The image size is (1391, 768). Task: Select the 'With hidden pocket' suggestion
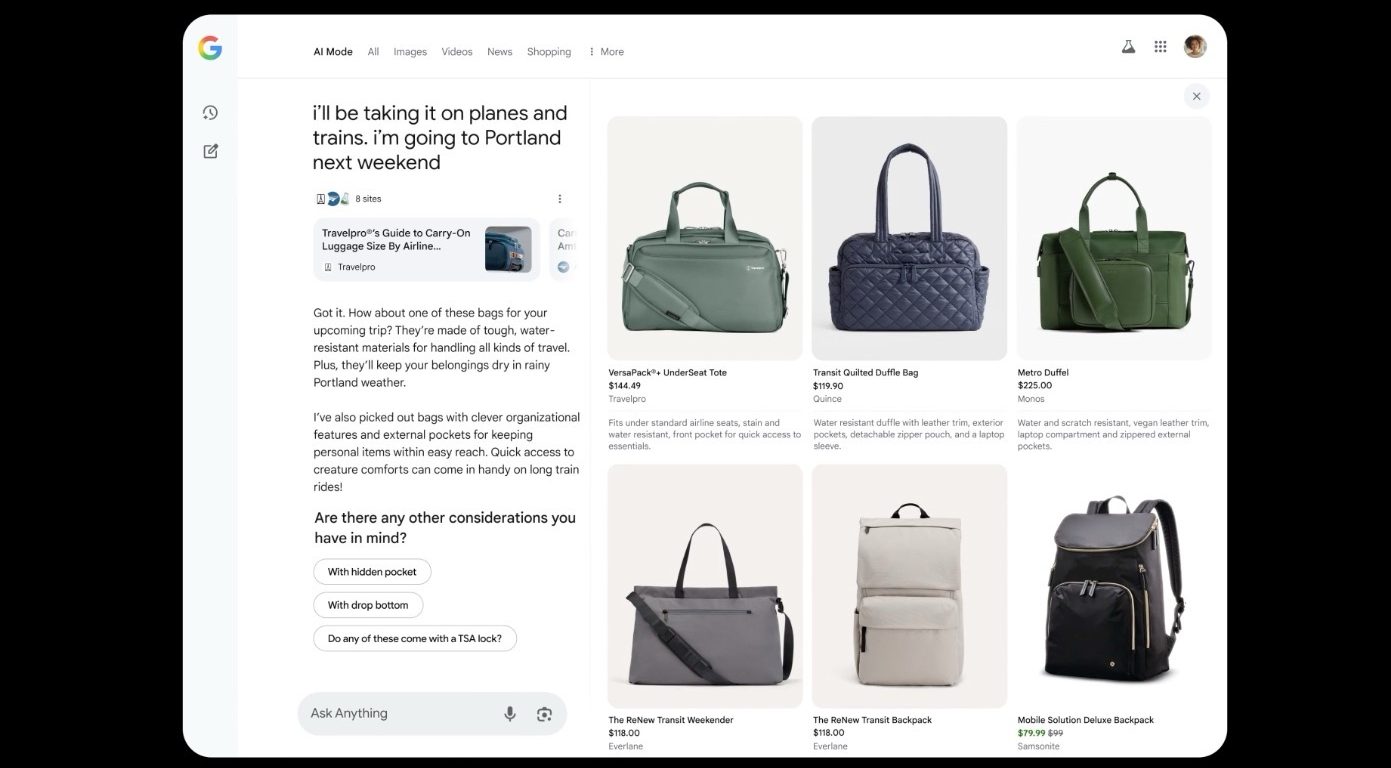click(372, 572)
